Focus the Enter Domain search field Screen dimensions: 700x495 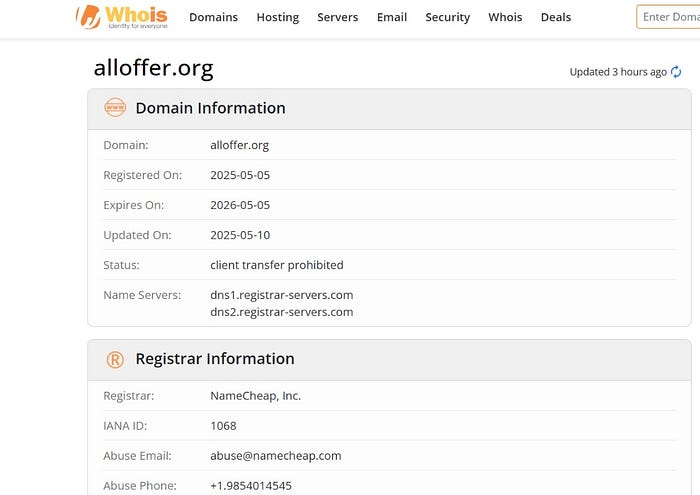tap(668, 17)
